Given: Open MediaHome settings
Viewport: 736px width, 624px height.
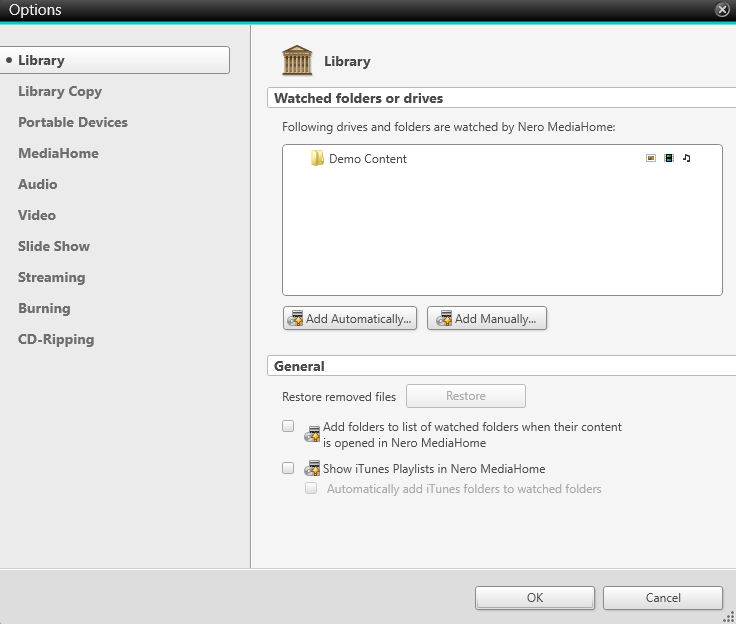Looking at the screenshot, I should click(x=58, y=153).
